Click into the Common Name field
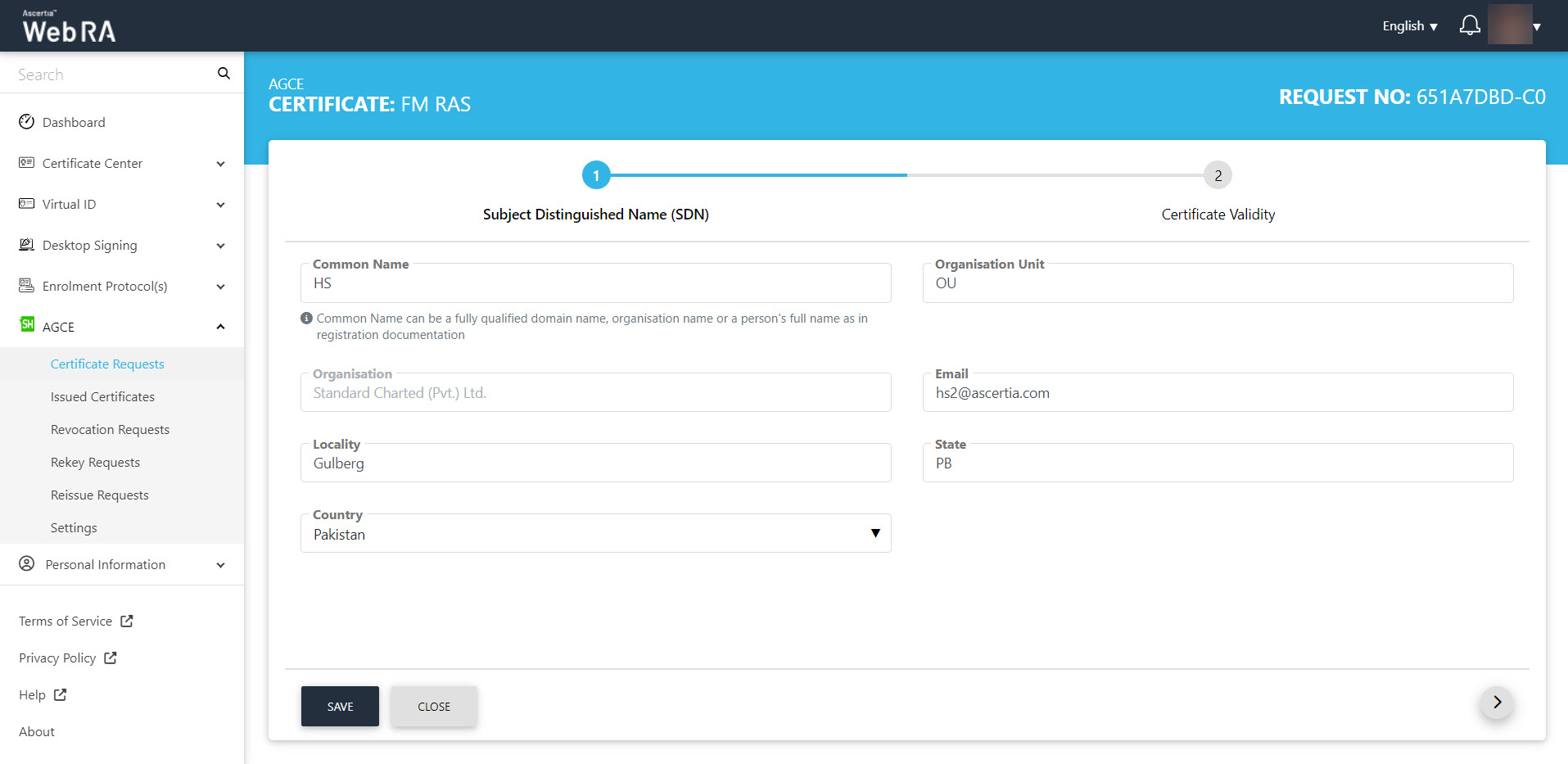This screenshot has width=1568, height=764. pyautogui.click(x=595, y=283)
